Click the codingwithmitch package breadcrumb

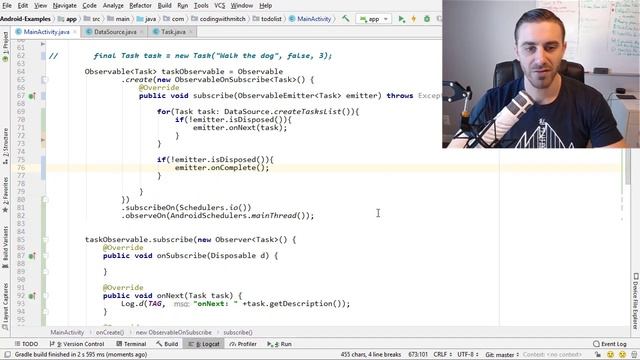click(219, 19)
